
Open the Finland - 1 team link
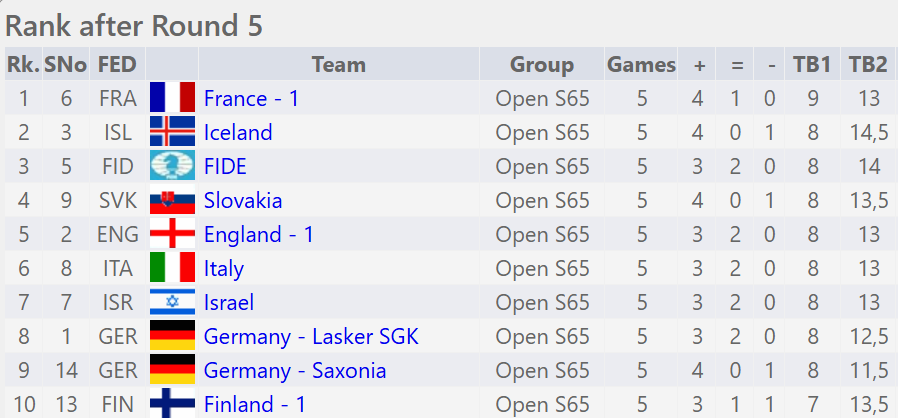coord(255,404)
